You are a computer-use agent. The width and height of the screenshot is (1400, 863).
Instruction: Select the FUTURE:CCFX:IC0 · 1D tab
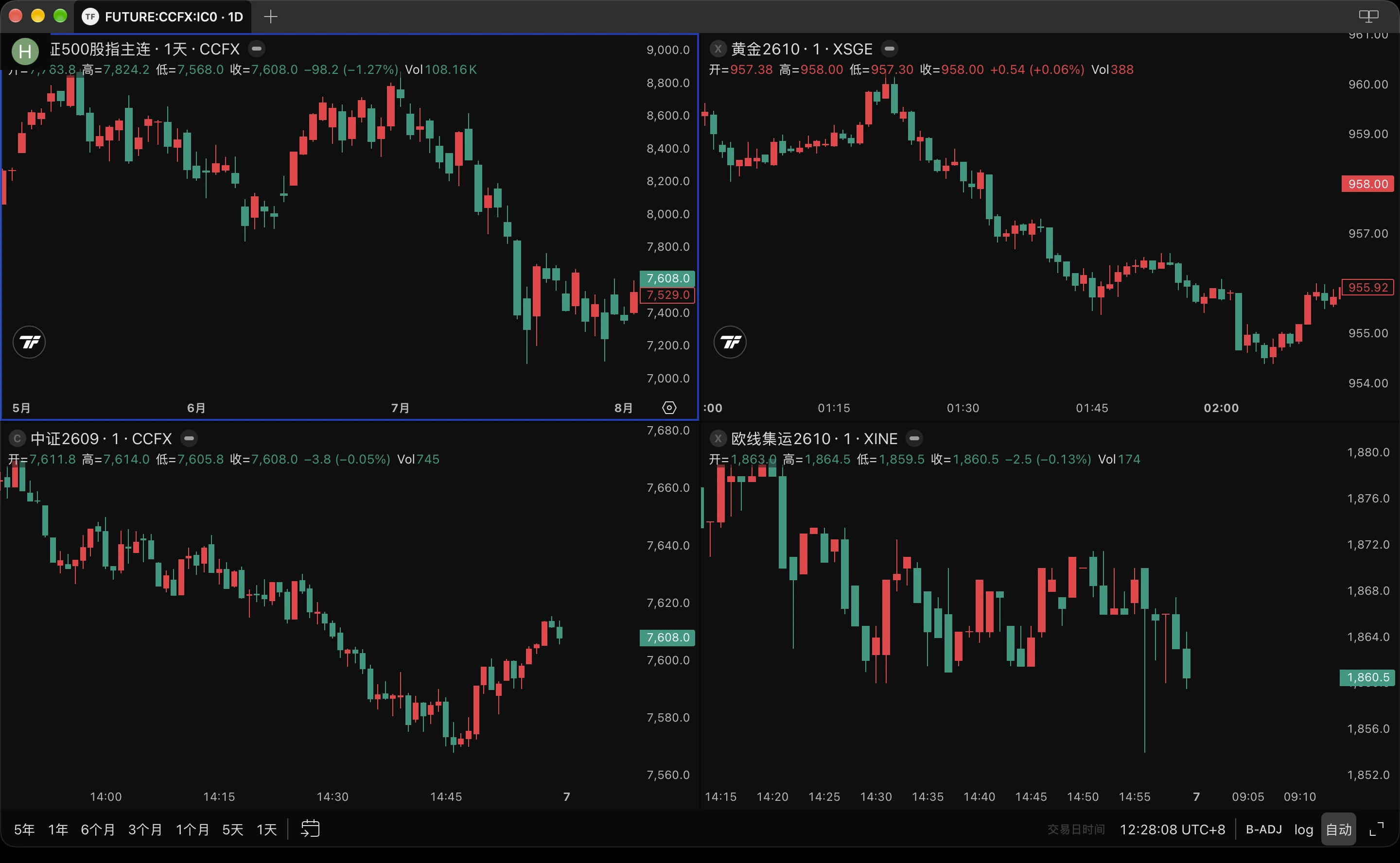[x=163, y=17]
